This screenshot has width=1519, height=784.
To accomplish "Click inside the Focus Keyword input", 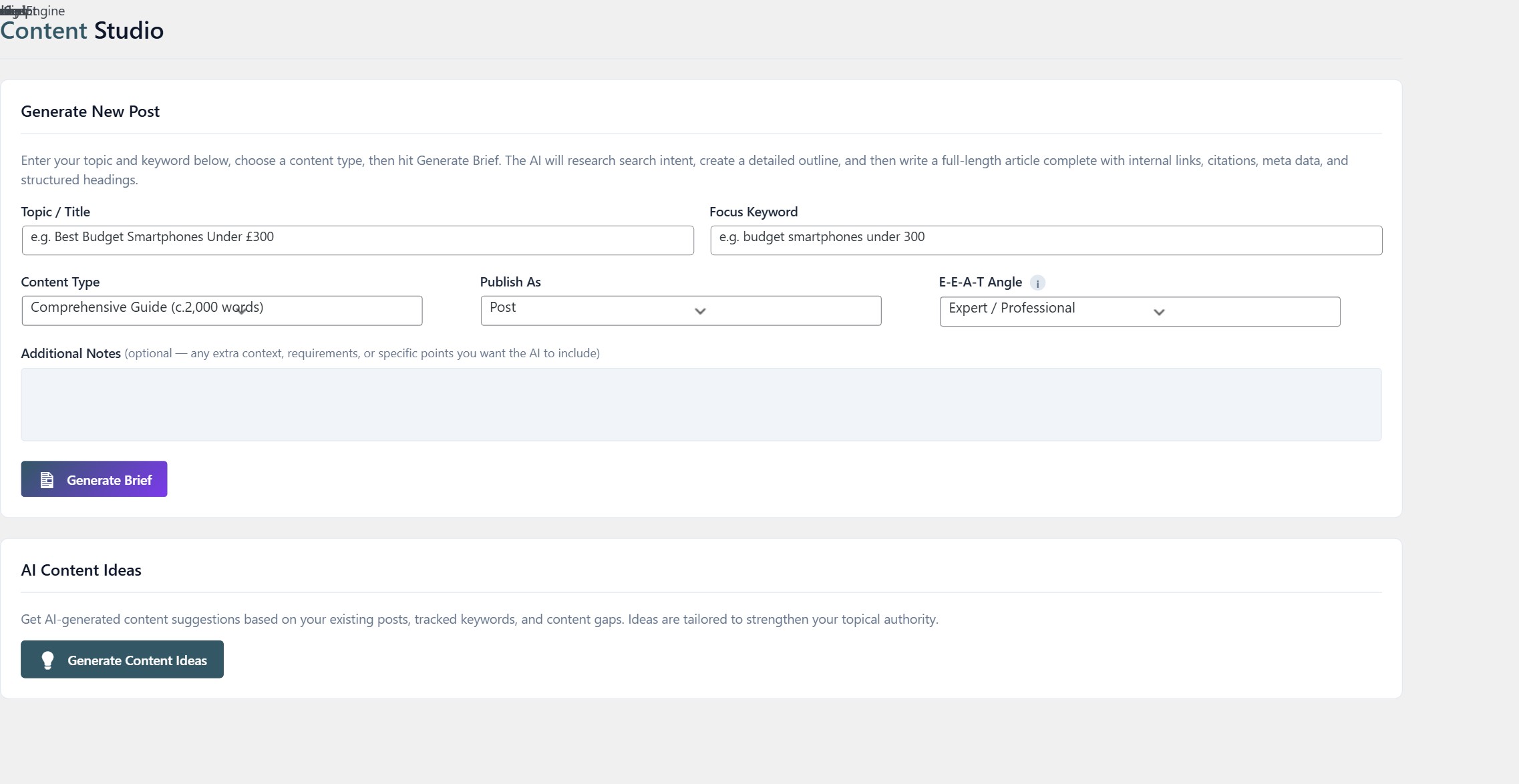I will tap(1045, 240).
